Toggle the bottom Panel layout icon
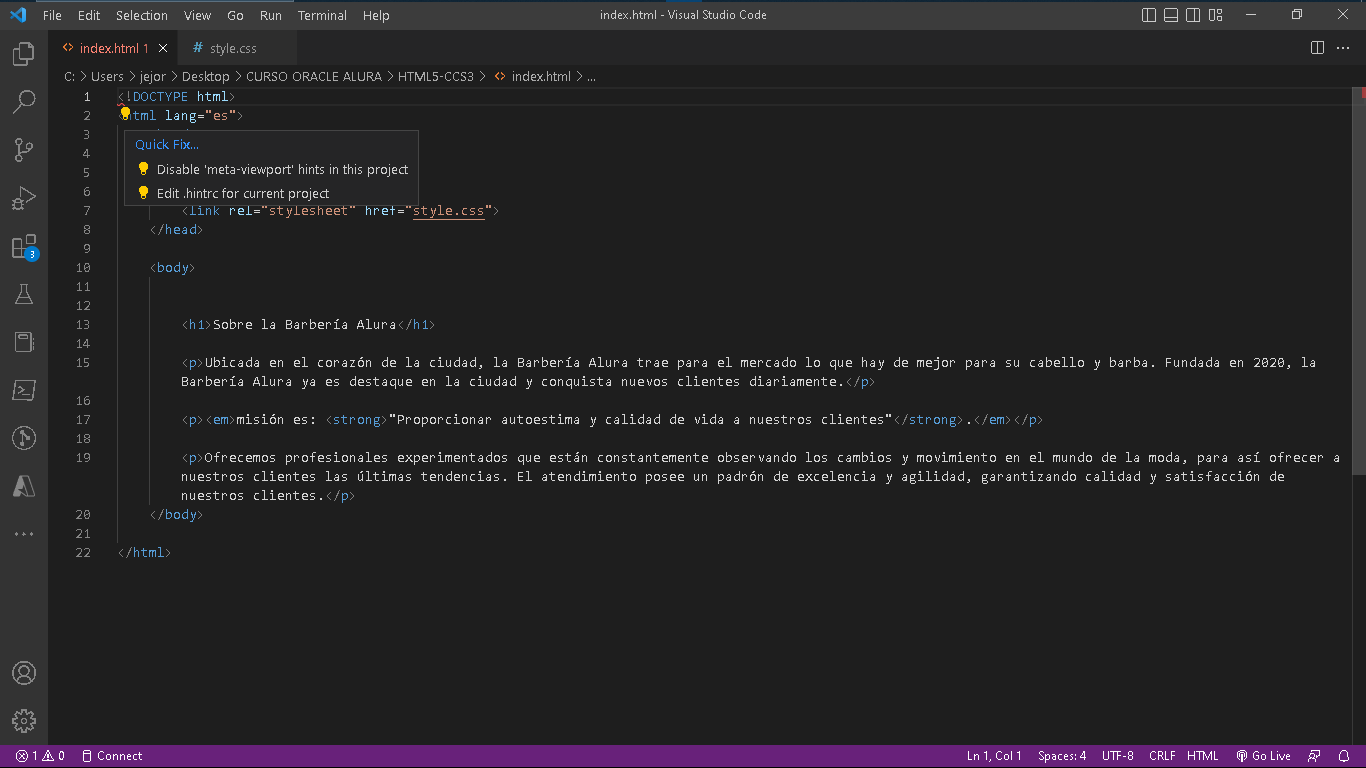Viewport: 1366px width, 768px height. (x=1171, y=15)
